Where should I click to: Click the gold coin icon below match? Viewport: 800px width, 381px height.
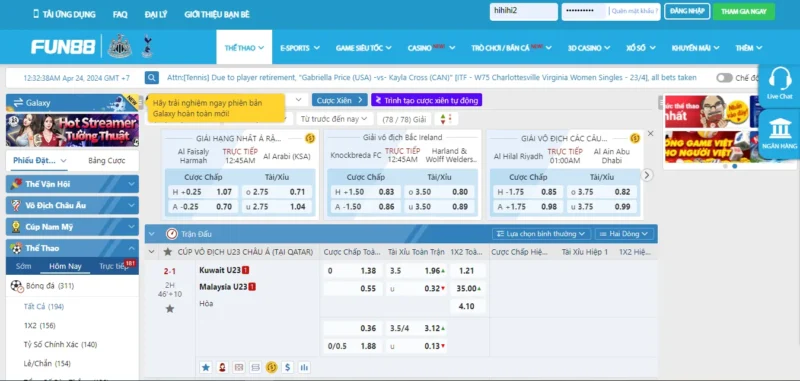[271, 367]
